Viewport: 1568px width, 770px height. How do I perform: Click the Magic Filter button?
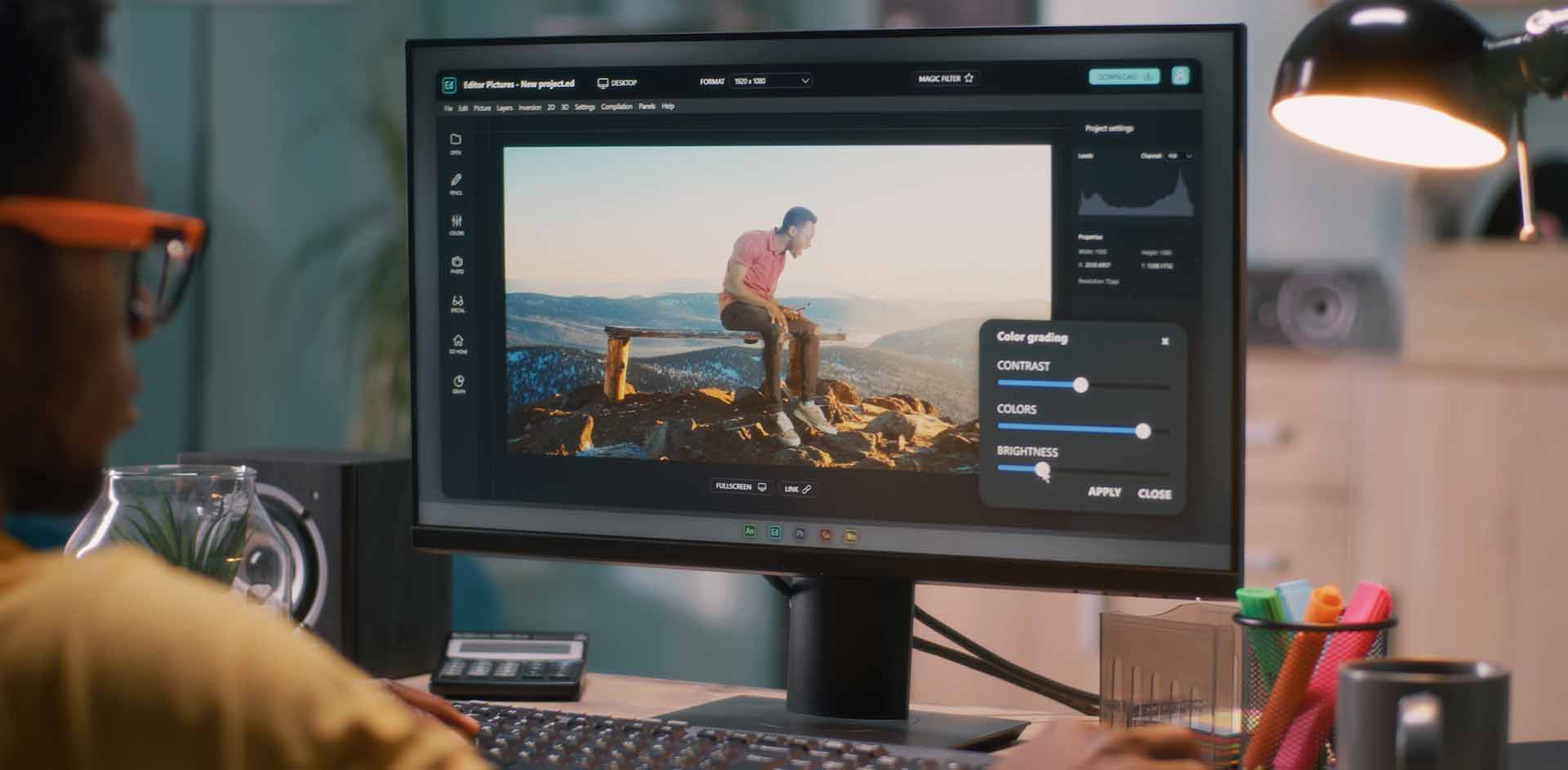point(946,78)
